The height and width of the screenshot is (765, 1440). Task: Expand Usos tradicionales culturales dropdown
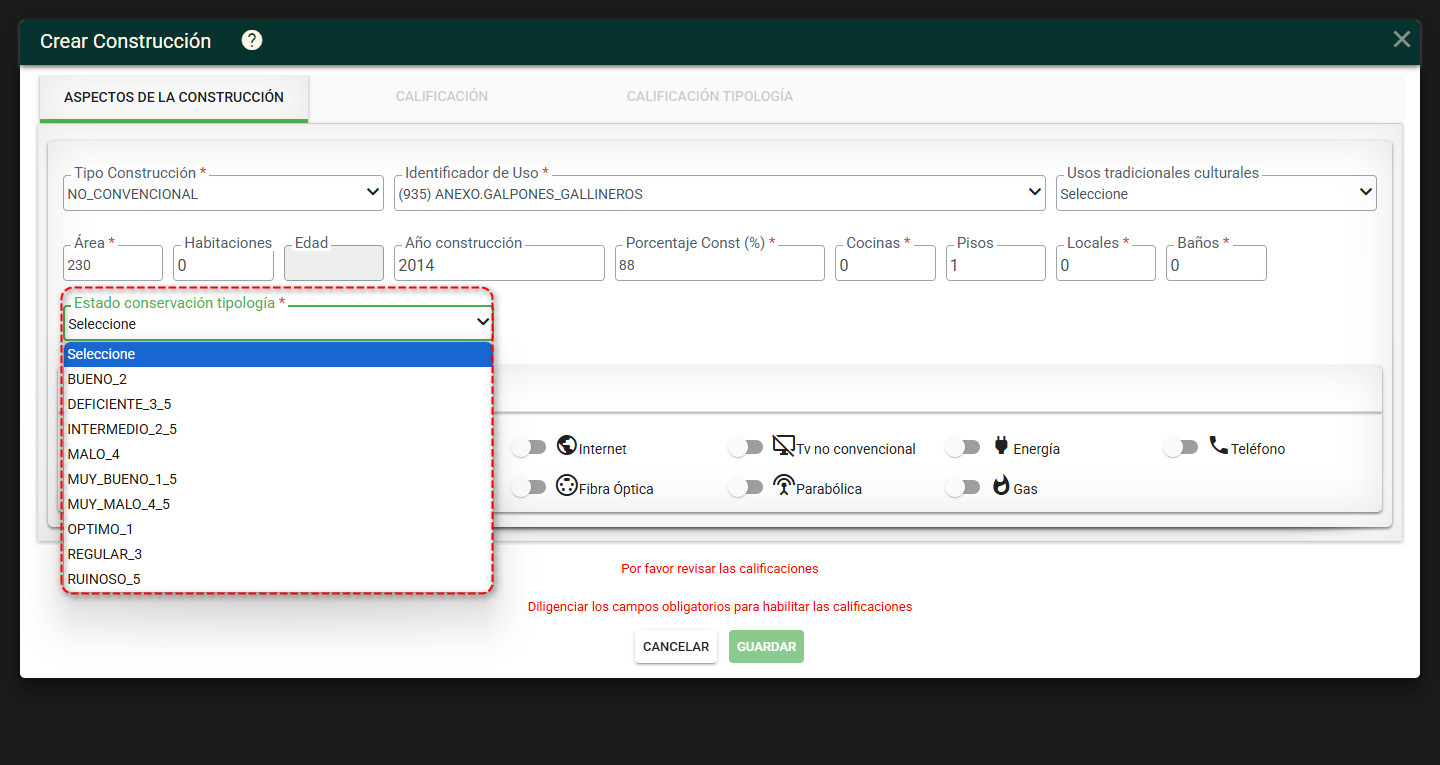tap(1216, 193)
